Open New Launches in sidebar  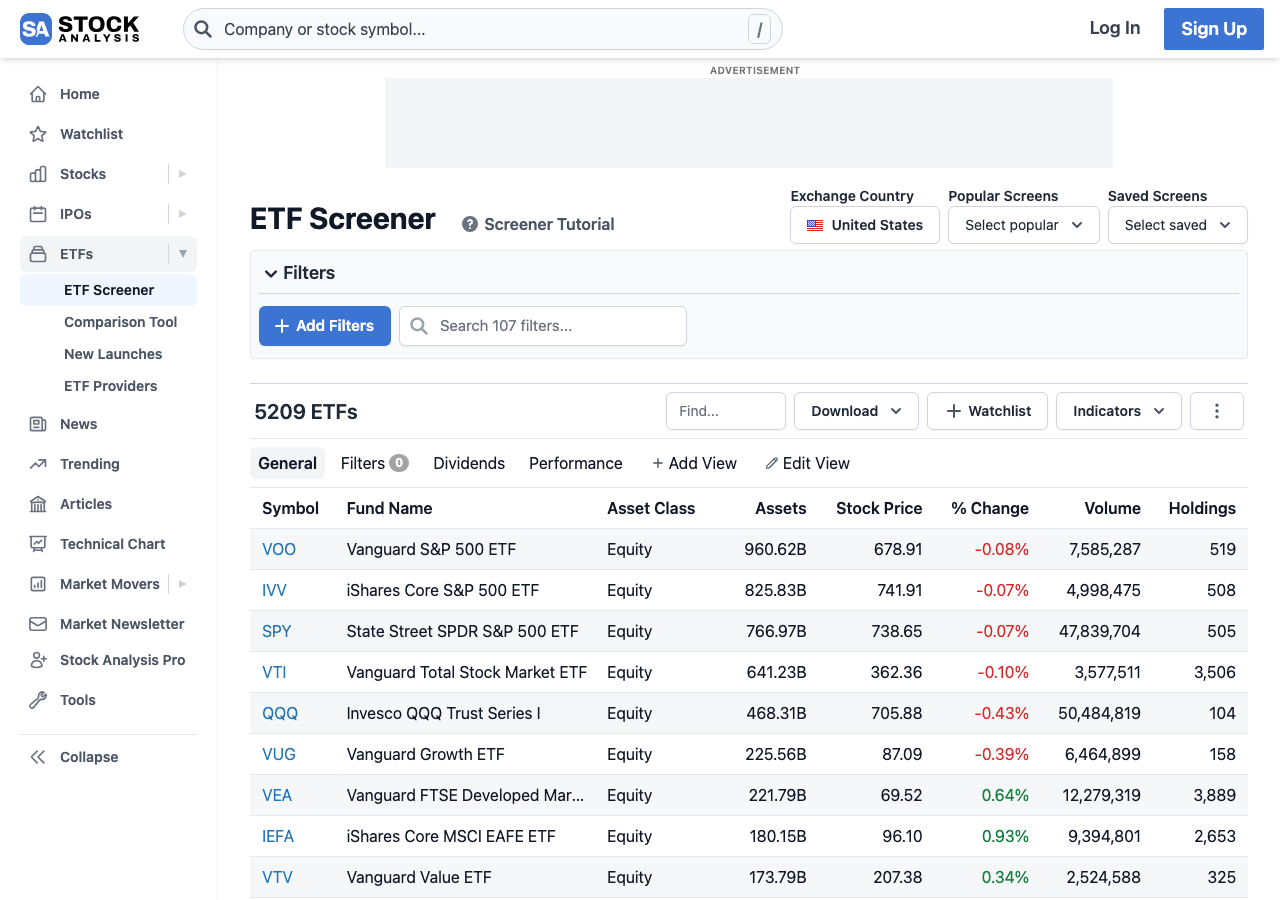tap(113, 354)
